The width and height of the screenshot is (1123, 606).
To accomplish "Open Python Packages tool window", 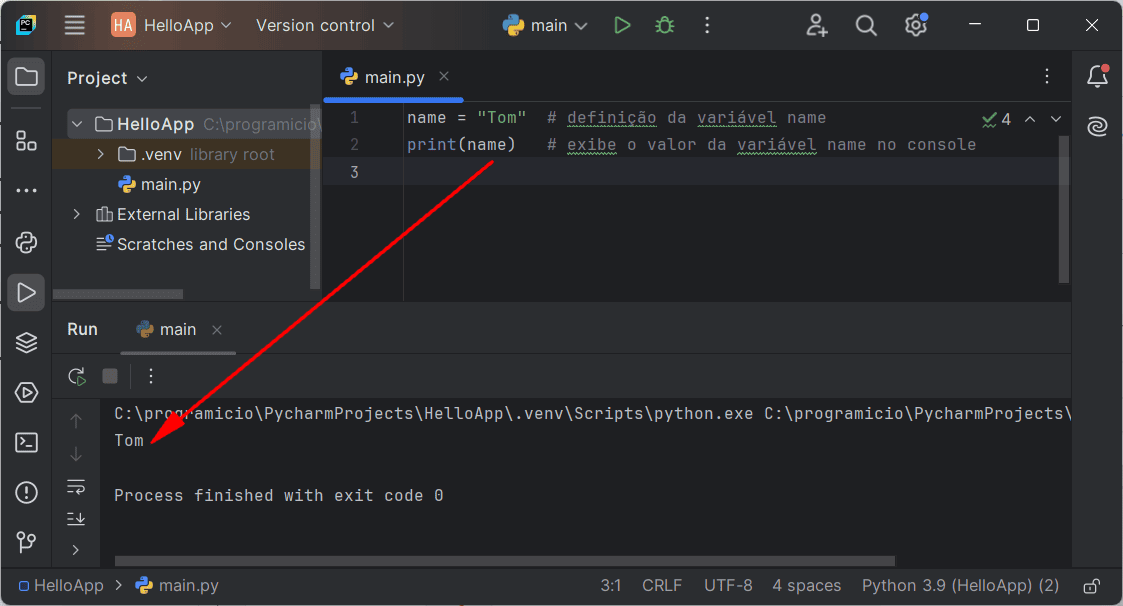I will click(x=26, y=243).
